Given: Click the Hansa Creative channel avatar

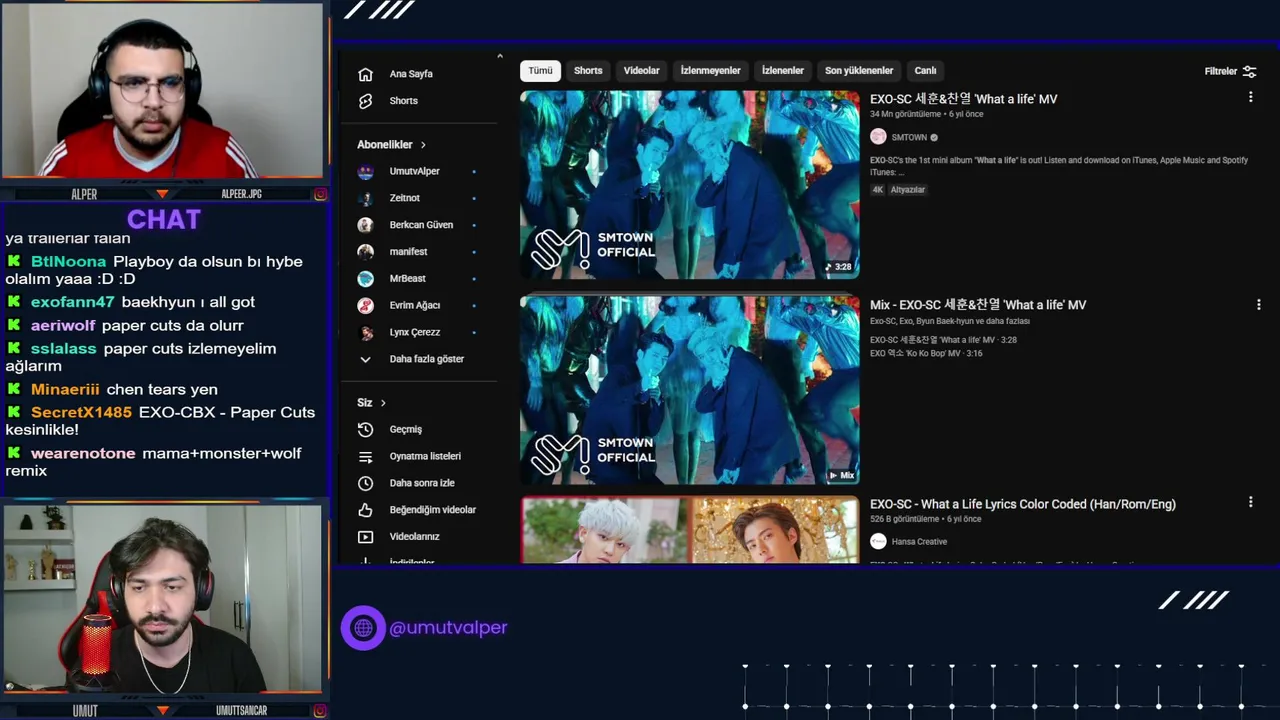Looking at the screenshot, I should pyautogui.click(x=878, y=541).
